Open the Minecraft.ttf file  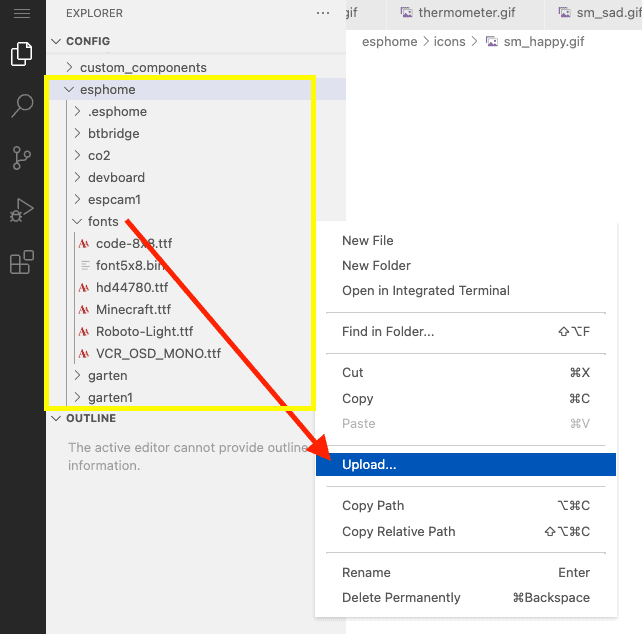click(x=133, y=309)
